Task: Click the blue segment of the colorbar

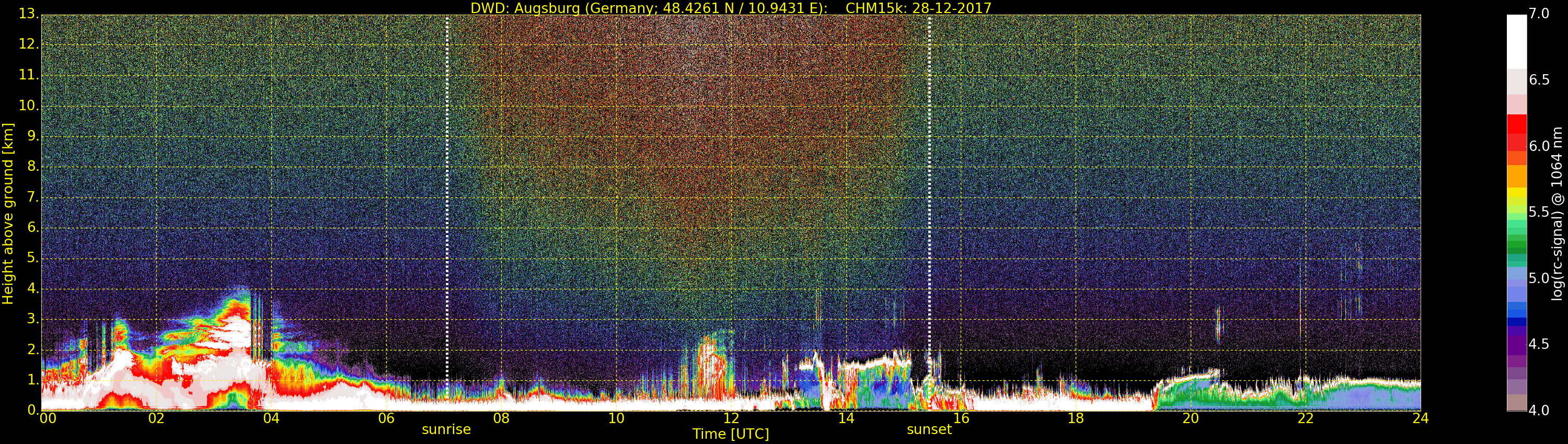Action: [x=1517, y=313]
